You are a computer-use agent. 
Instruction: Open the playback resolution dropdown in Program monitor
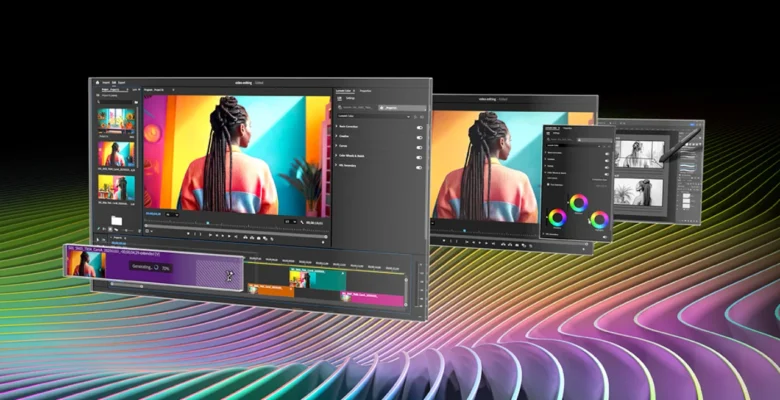(291, 221)
